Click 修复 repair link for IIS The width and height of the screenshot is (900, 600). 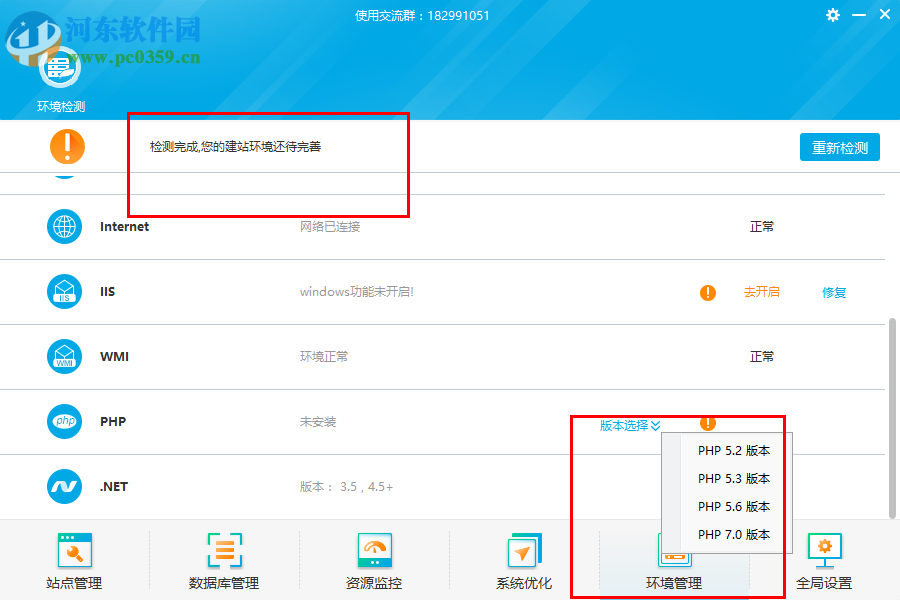click(833, 292)
